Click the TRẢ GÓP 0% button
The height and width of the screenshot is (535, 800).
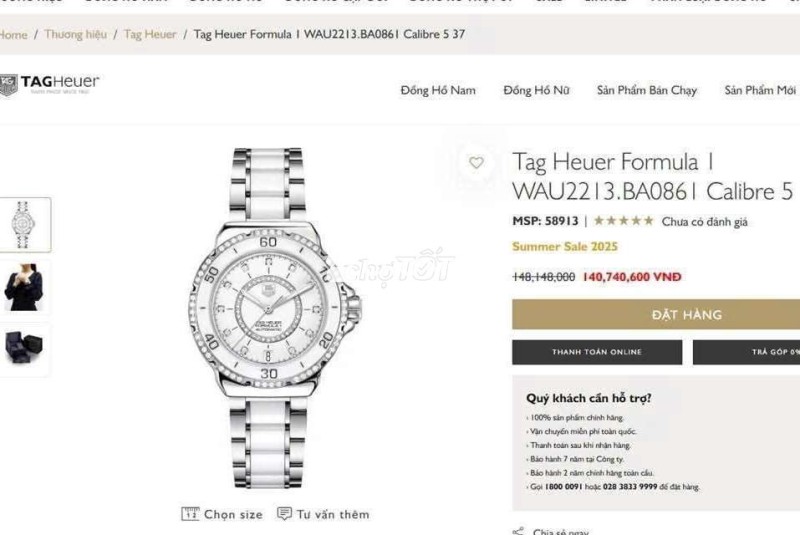(746, 352)
